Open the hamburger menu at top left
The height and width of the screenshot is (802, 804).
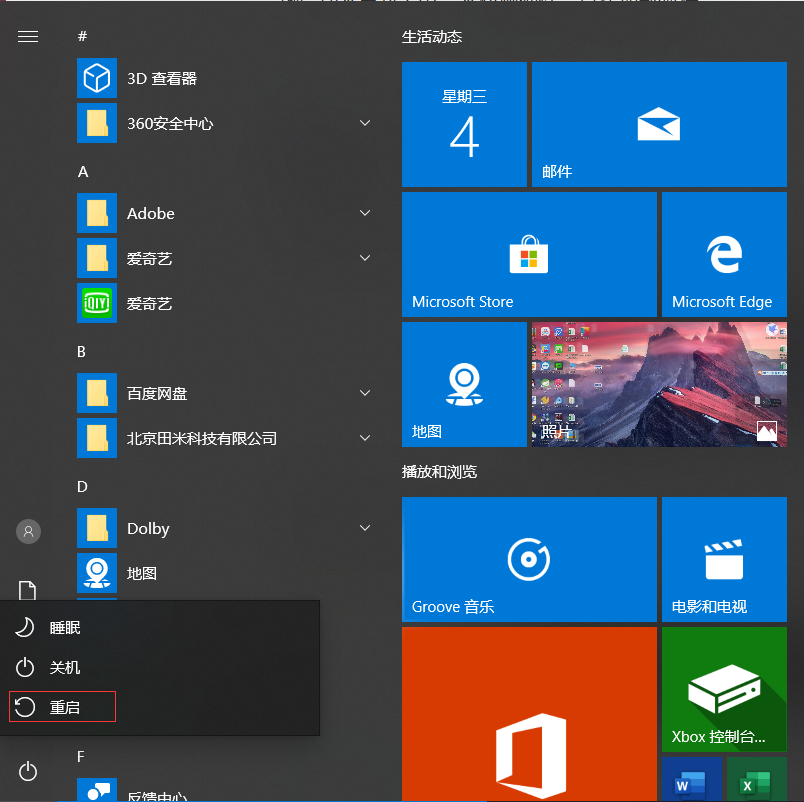[28, 36]
